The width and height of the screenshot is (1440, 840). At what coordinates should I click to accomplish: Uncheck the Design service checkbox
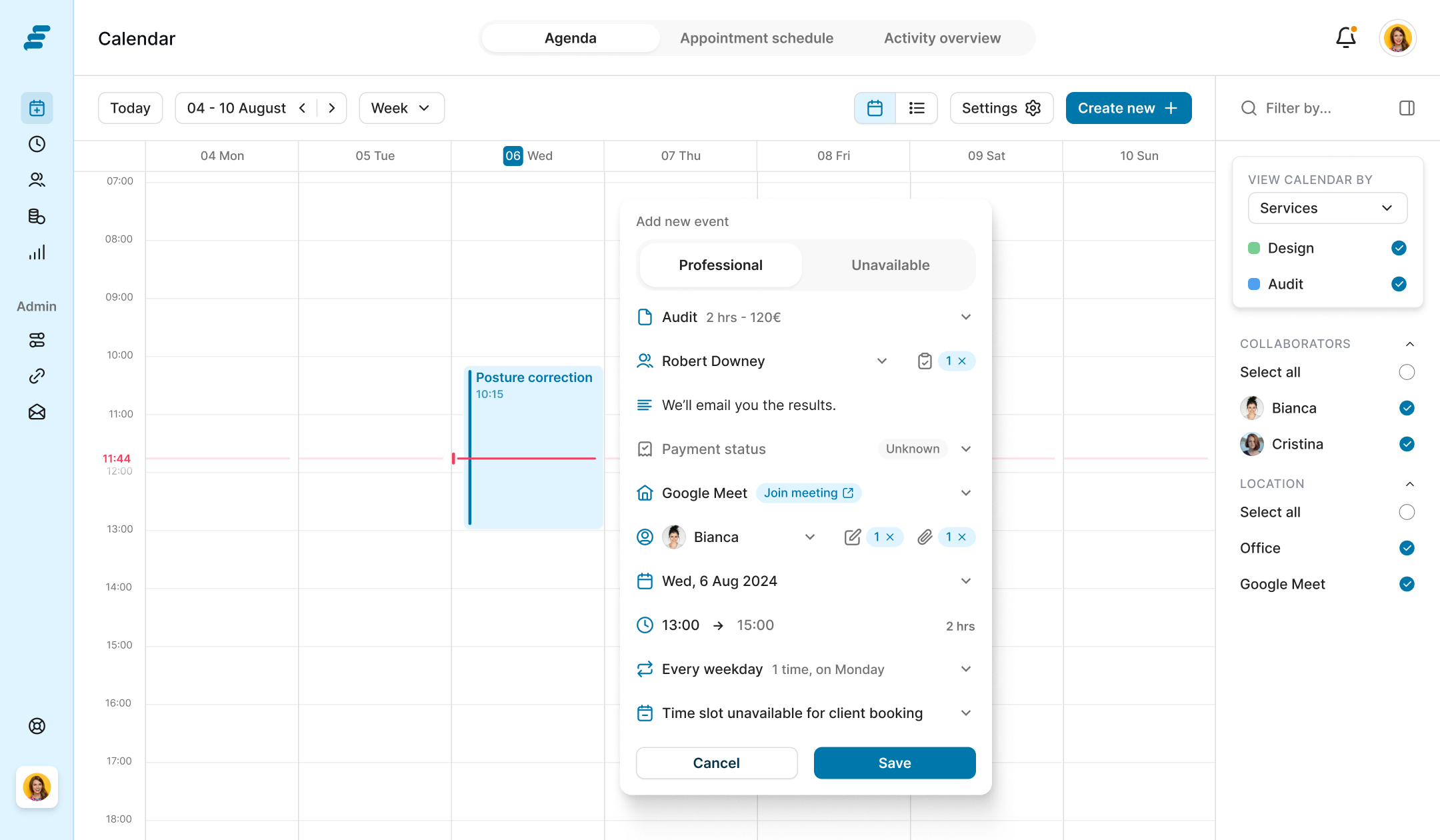[1399, 248]
